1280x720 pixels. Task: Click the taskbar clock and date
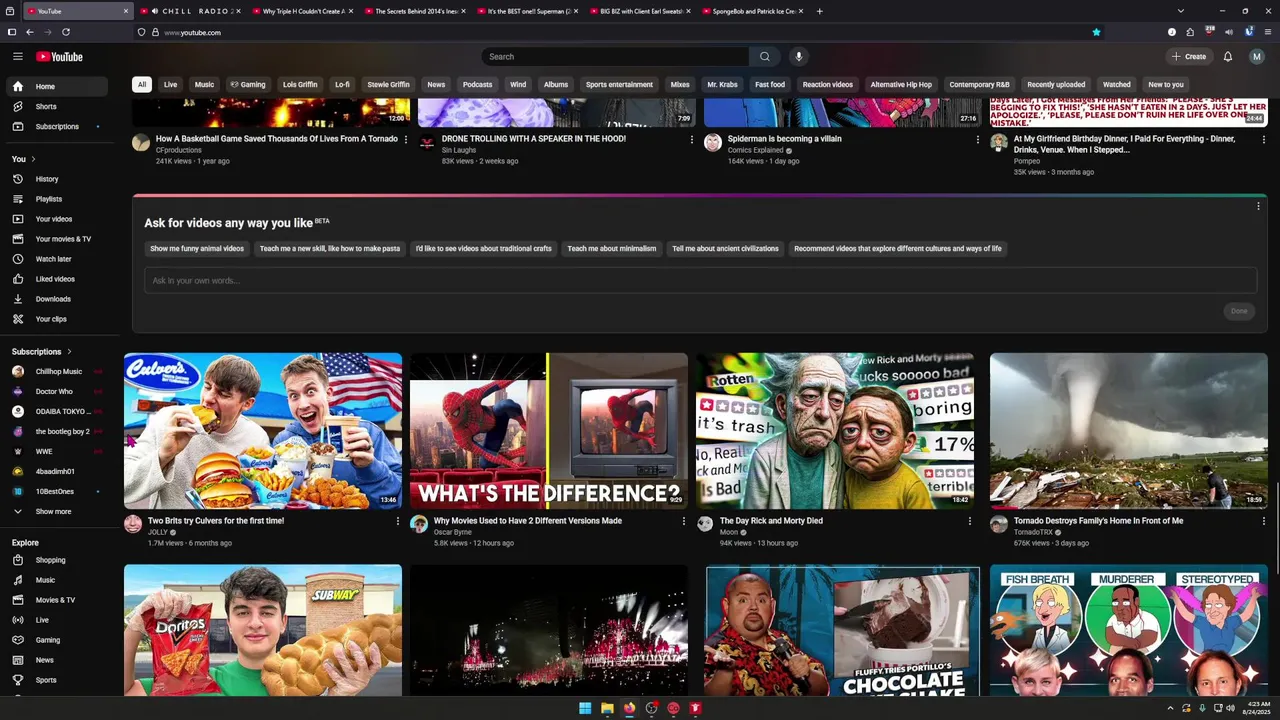(x=1255, y=708)
